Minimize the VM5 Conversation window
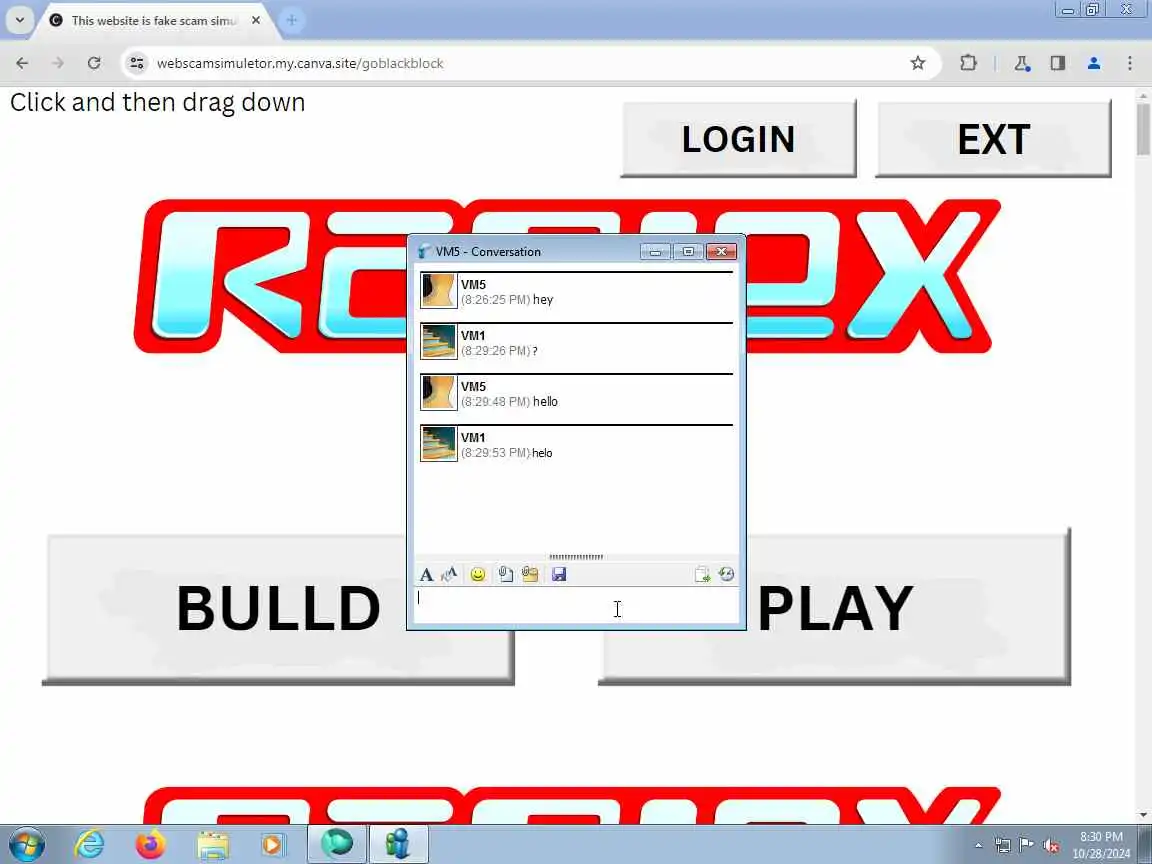The image size is (1152, 864). [655, 251]
